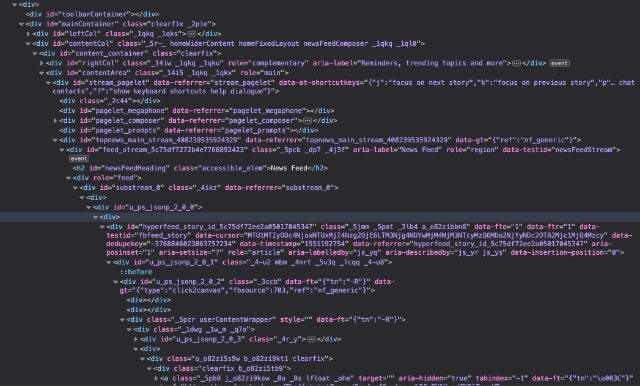The image size is (640, 386).
Task: Expand the anchor element with class _5pb8
Action: point(156,379)
